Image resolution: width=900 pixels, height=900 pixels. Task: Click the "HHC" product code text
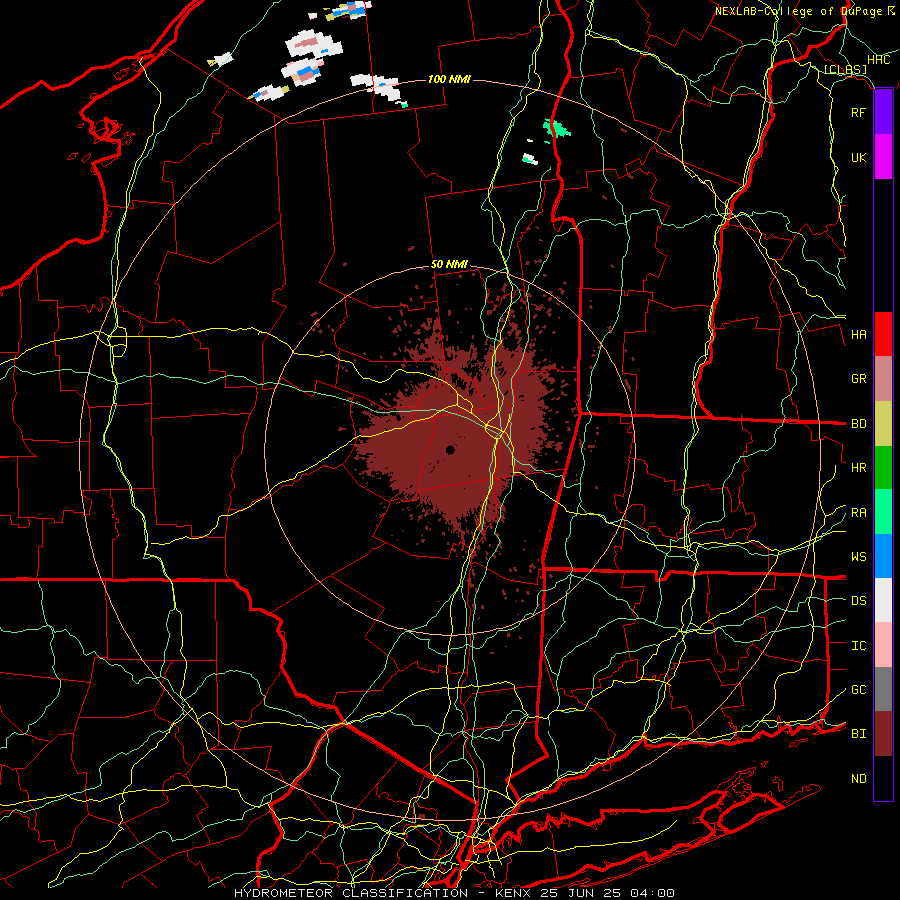tap(879, 60)
